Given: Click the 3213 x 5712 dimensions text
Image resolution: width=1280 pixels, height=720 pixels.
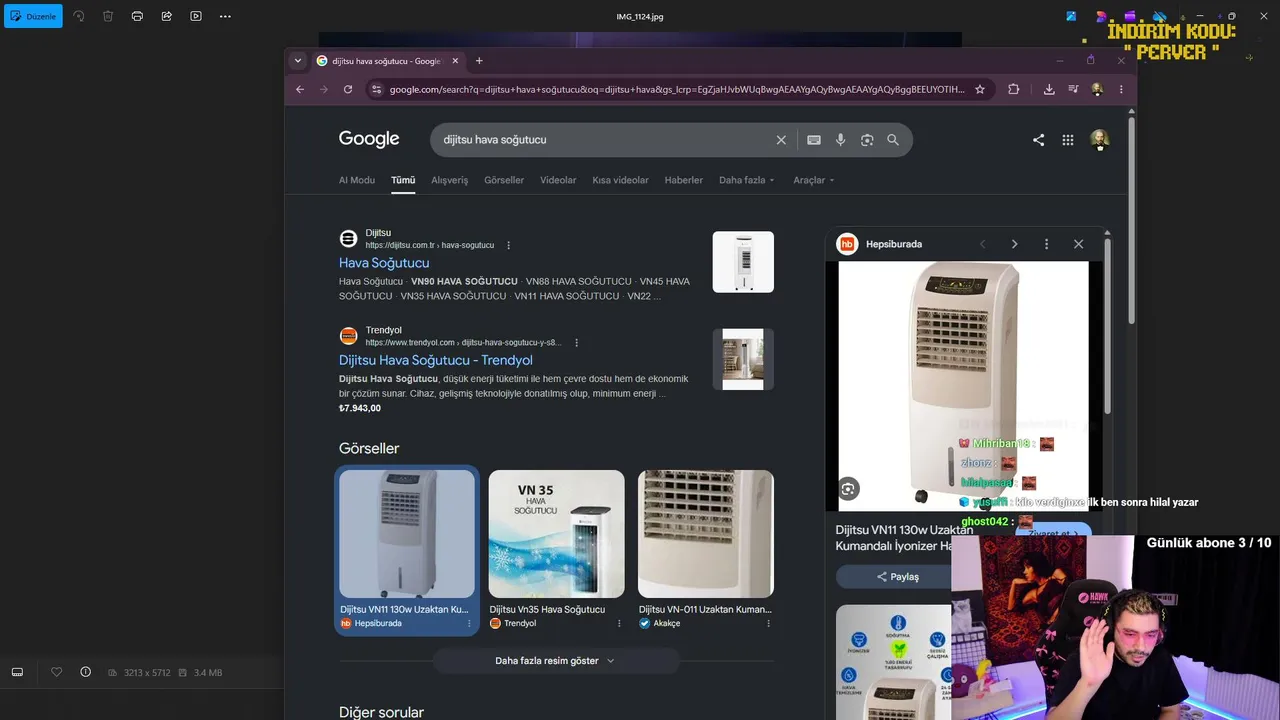Looking at the screenshot, I should (145, 673).
